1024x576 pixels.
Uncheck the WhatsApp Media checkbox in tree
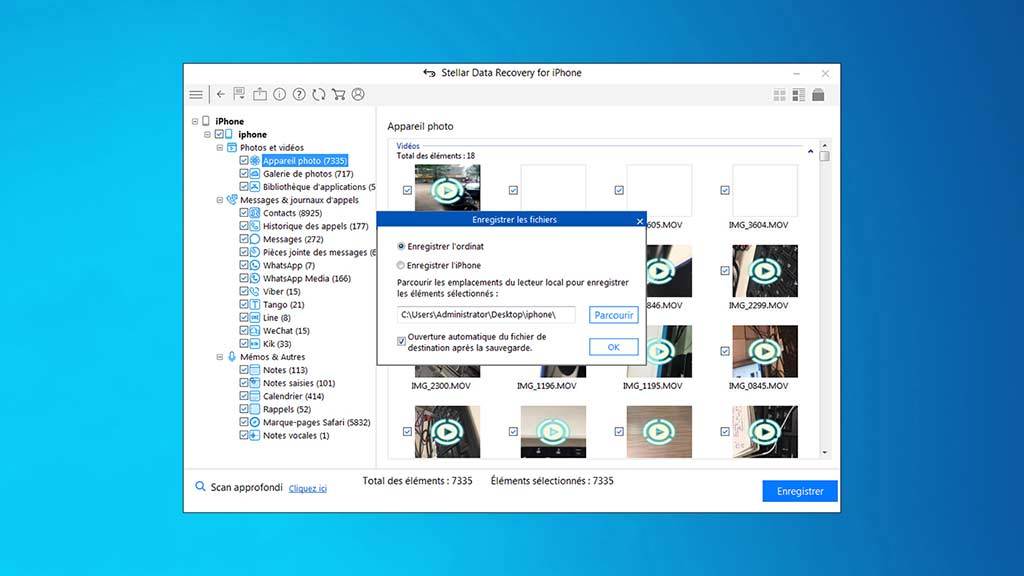click(244, 279)
